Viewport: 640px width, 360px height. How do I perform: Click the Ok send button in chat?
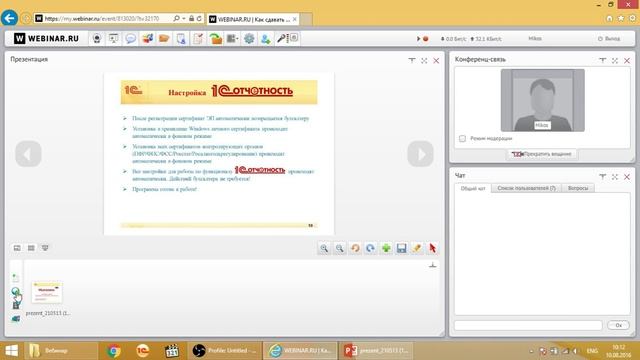[x=618, y=325]
